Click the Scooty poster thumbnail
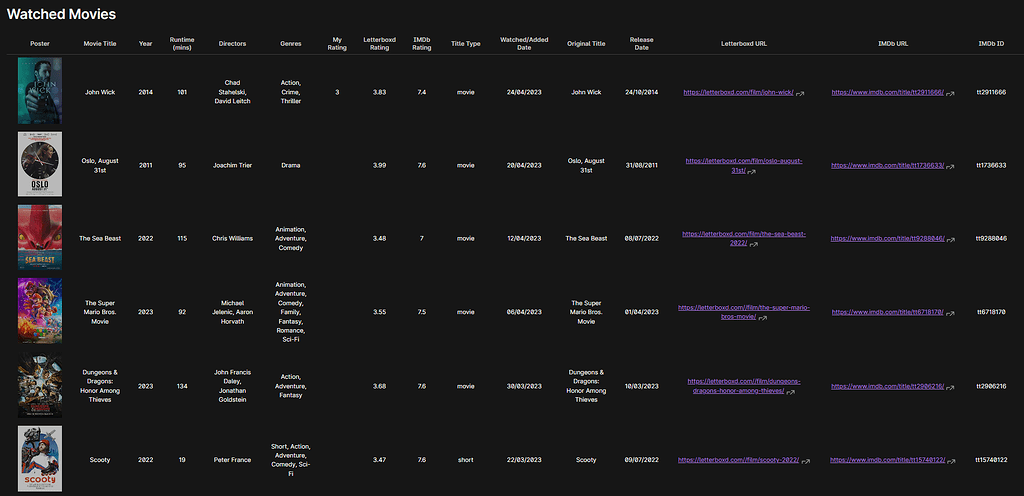 (x=40, y=459)
